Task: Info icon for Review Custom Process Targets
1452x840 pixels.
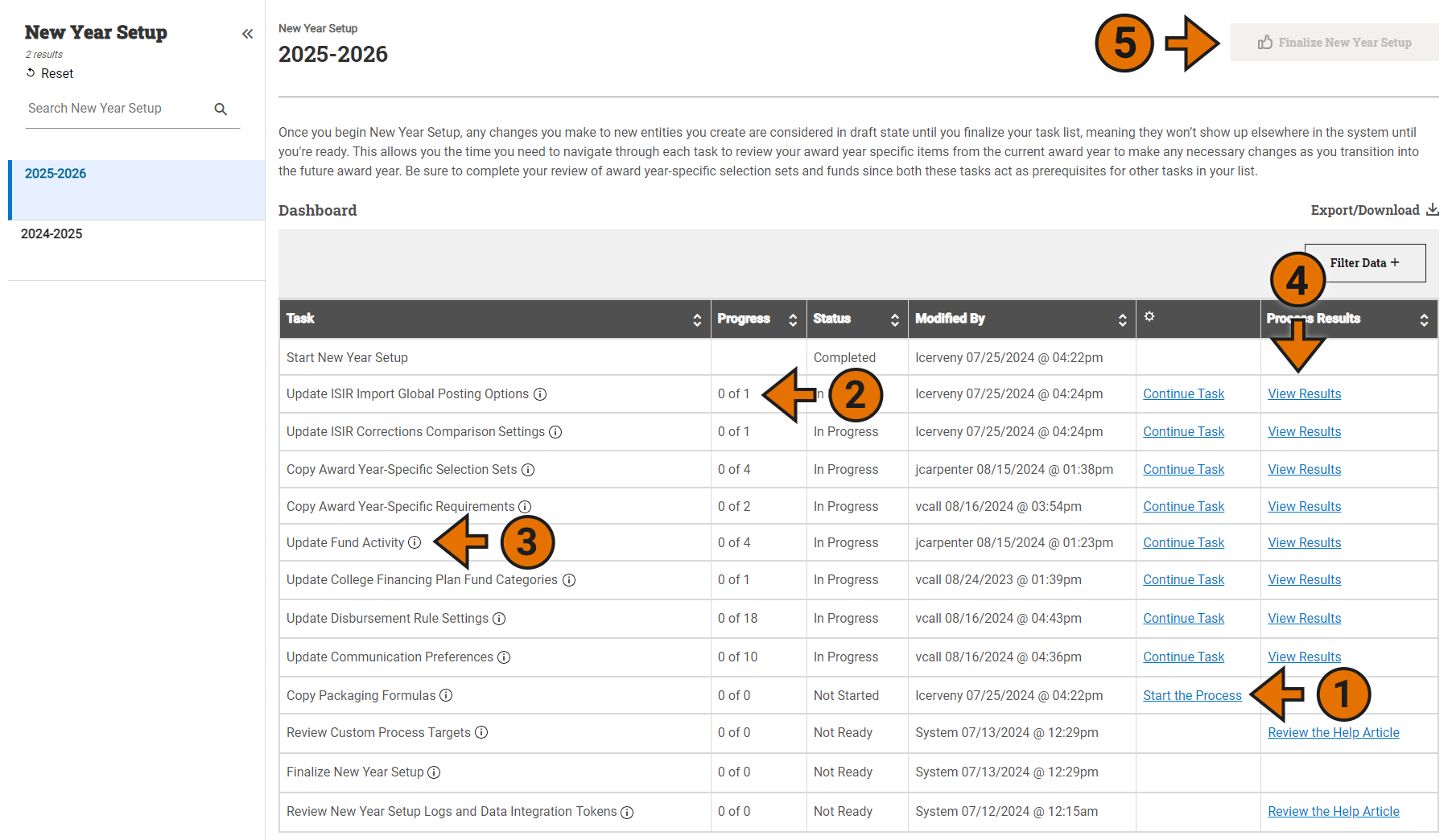Action: (481, 732)
